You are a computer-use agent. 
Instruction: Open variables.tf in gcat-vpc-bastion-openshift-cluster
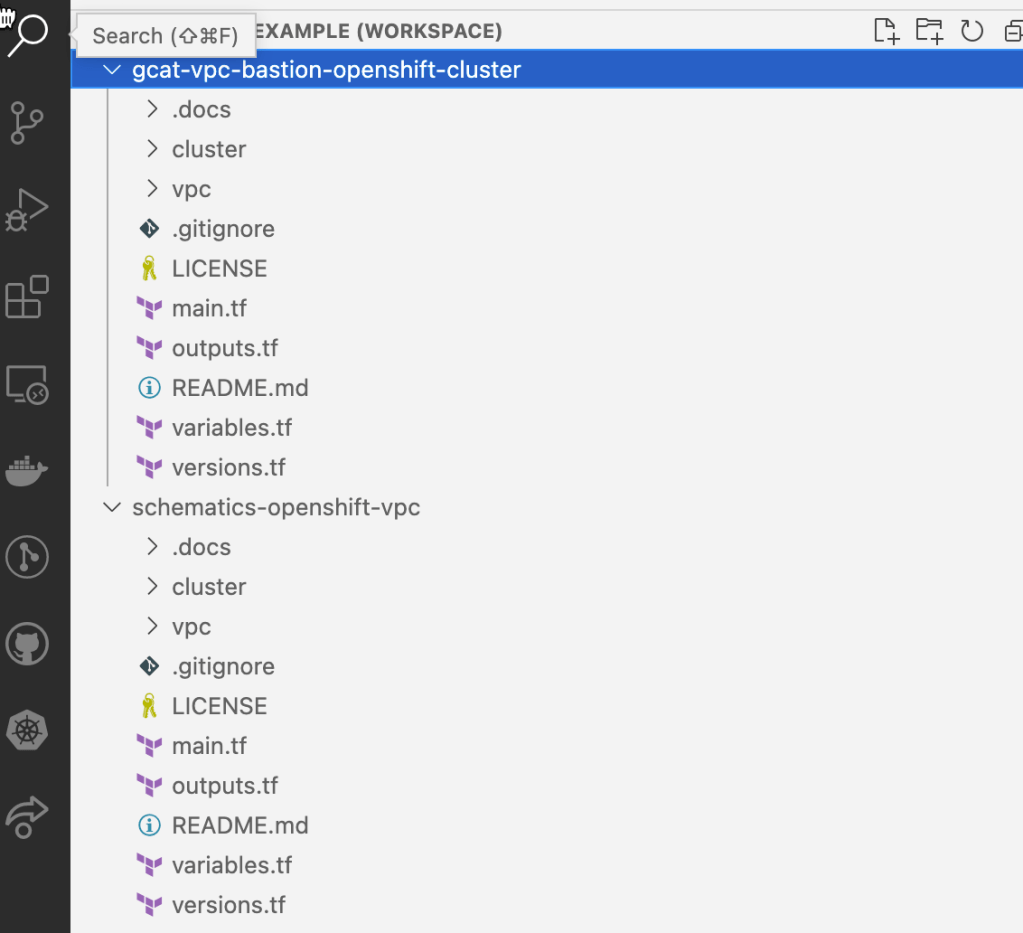(232, 428)
